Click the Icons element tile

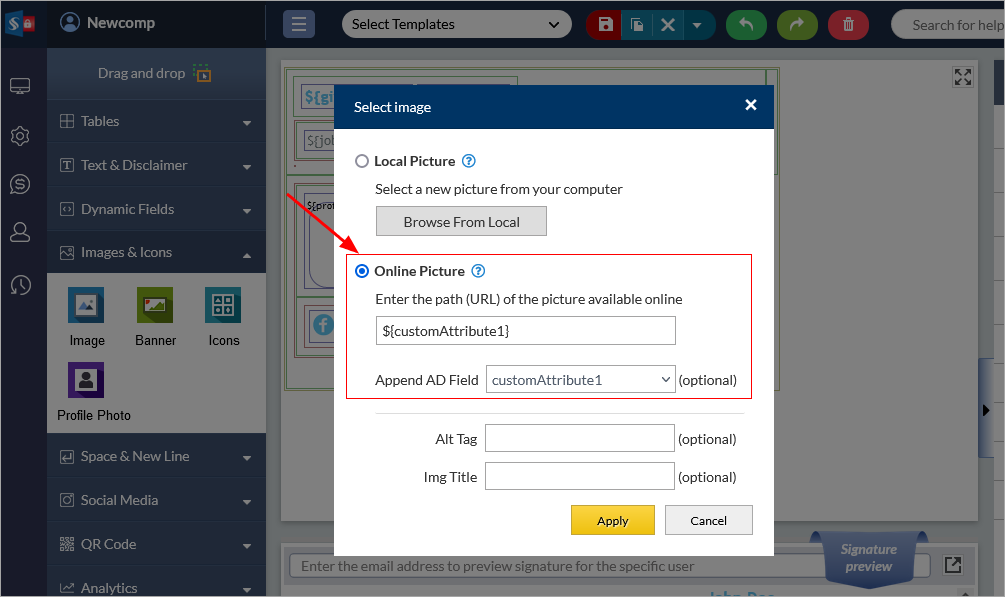coord(223,306)
